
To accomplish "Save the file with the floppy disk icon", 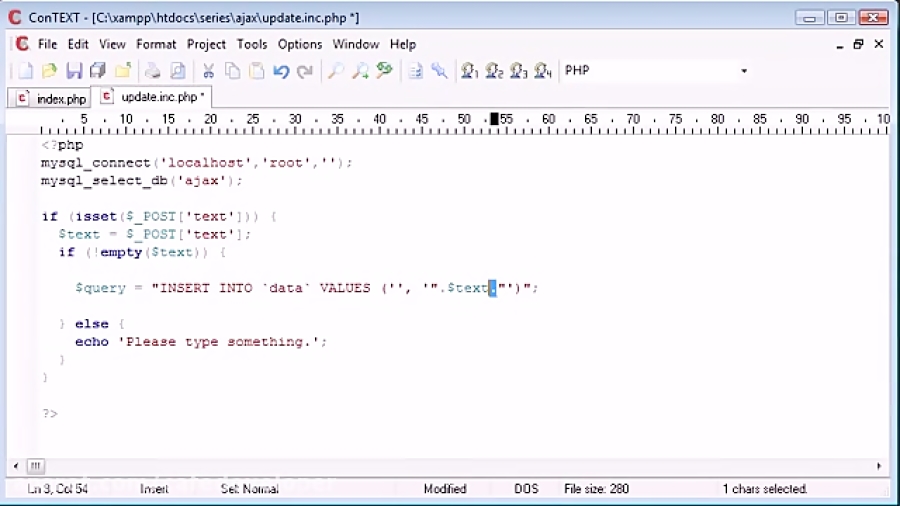I will [x=74, y=71].
